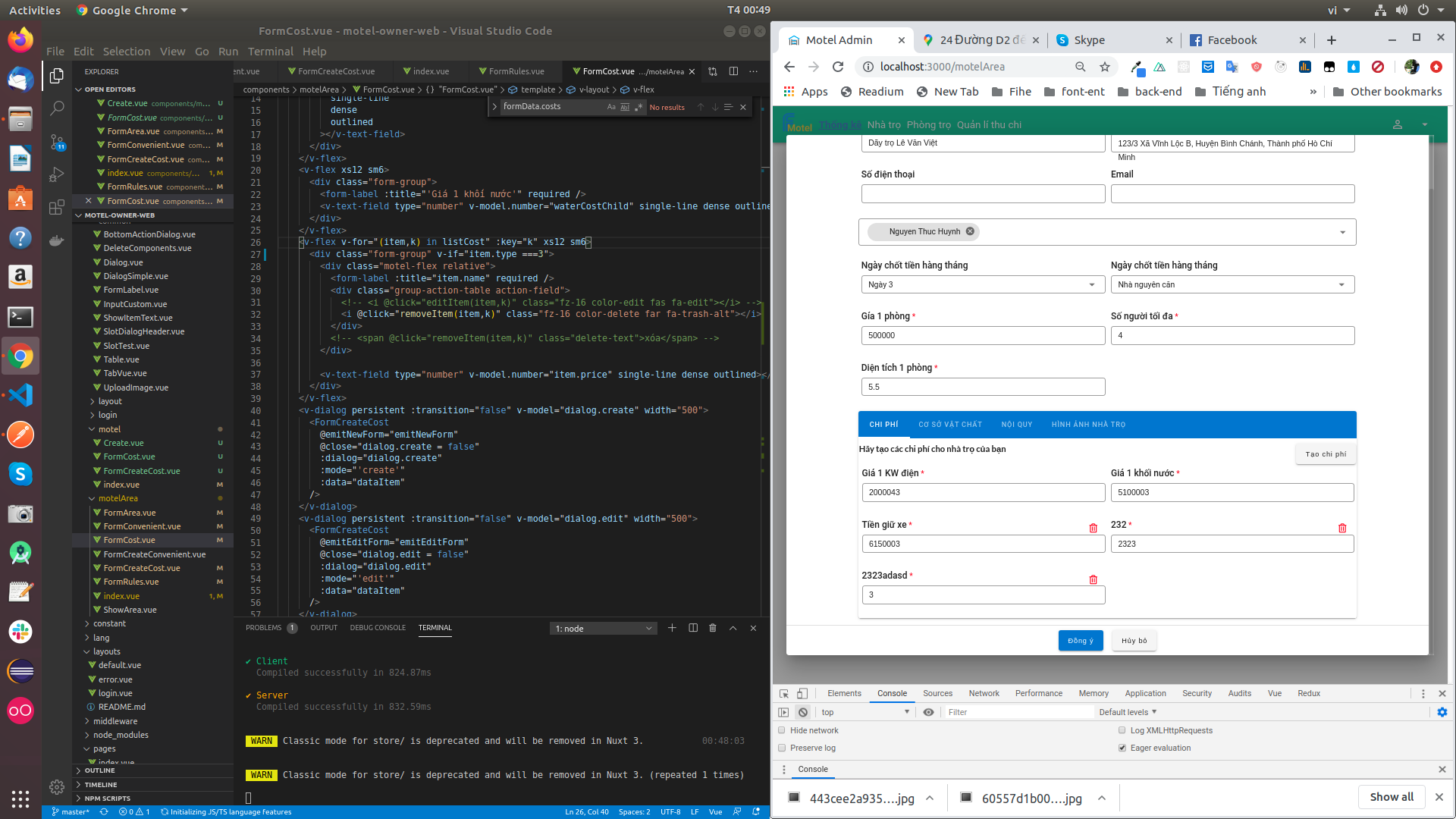The height and width of the screenshot is (819, 1456).
Task: Toggle the Preserve log checkbox
Action: tap(782, 748)
